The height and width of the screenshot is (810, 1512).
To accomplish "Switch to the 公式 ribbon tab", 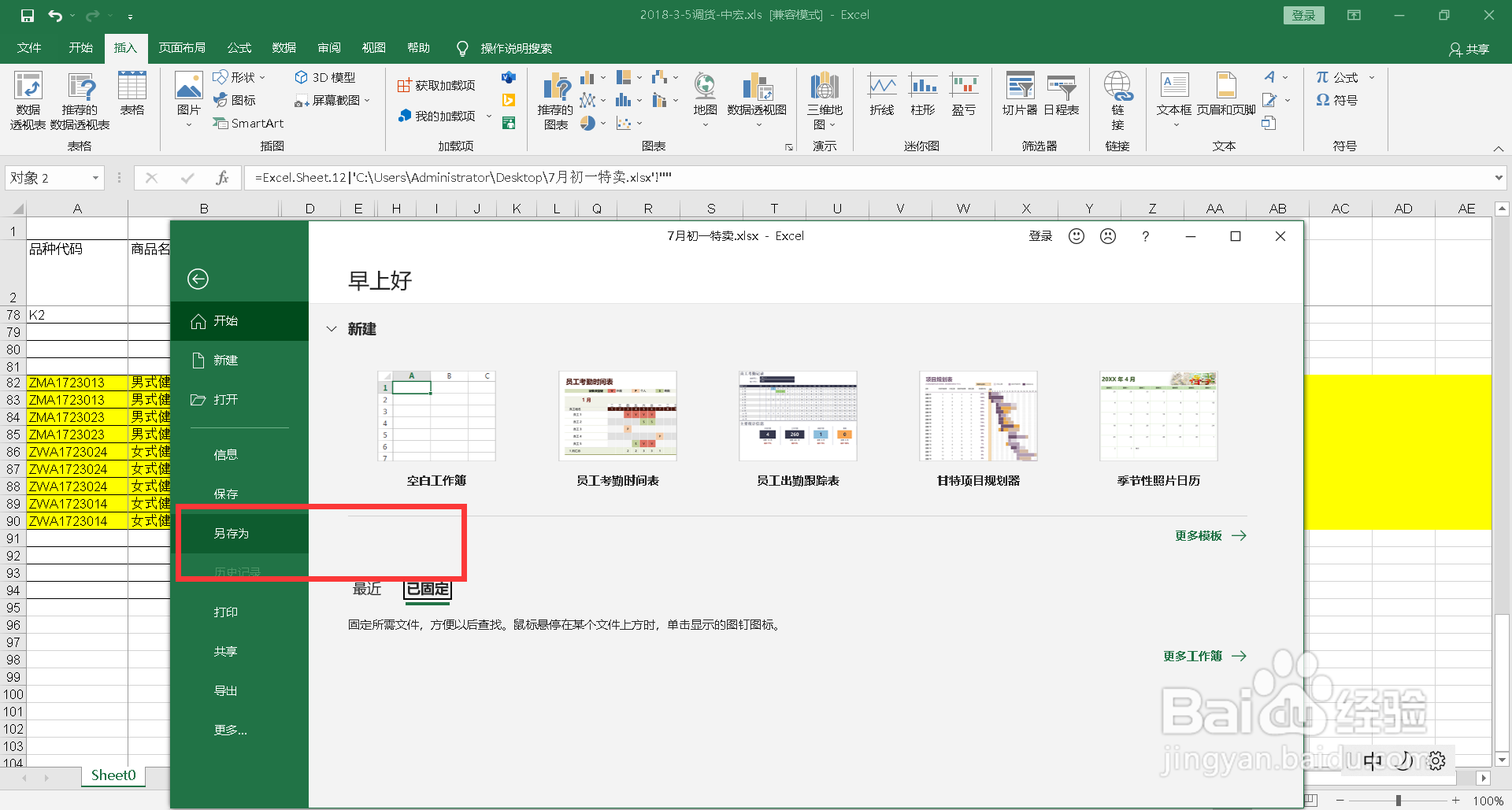I will pyautogui.click(x=239, y=48).
